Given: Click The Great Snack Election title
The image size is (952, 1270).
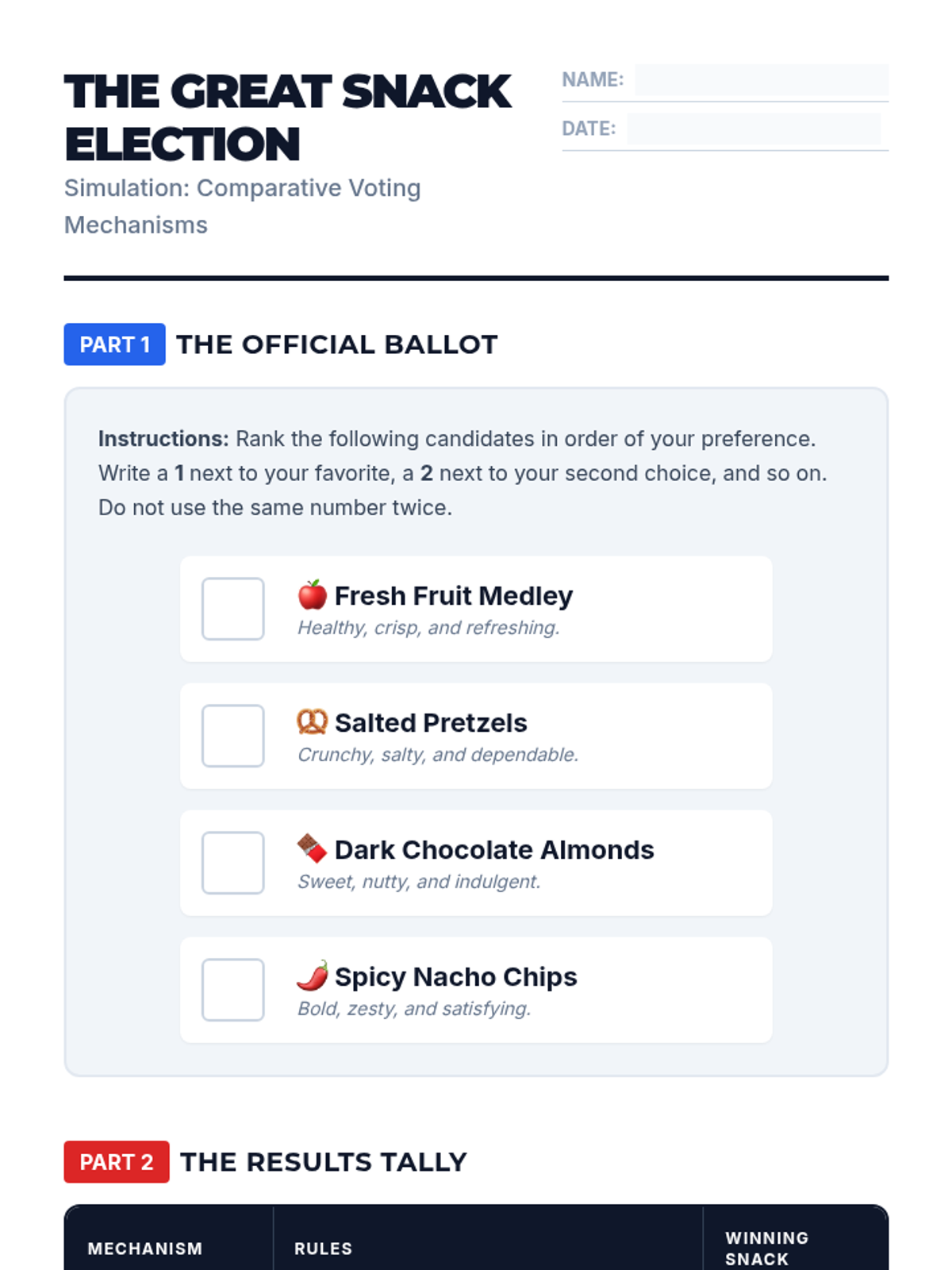Looking at the screenshot, I should coord(287,117).
